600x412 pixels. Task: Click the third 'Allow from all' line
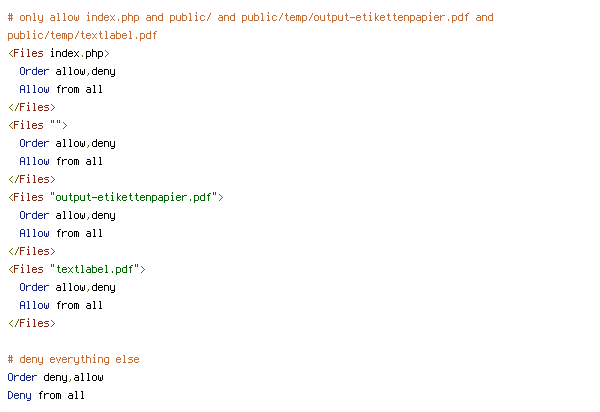[61, 233]
